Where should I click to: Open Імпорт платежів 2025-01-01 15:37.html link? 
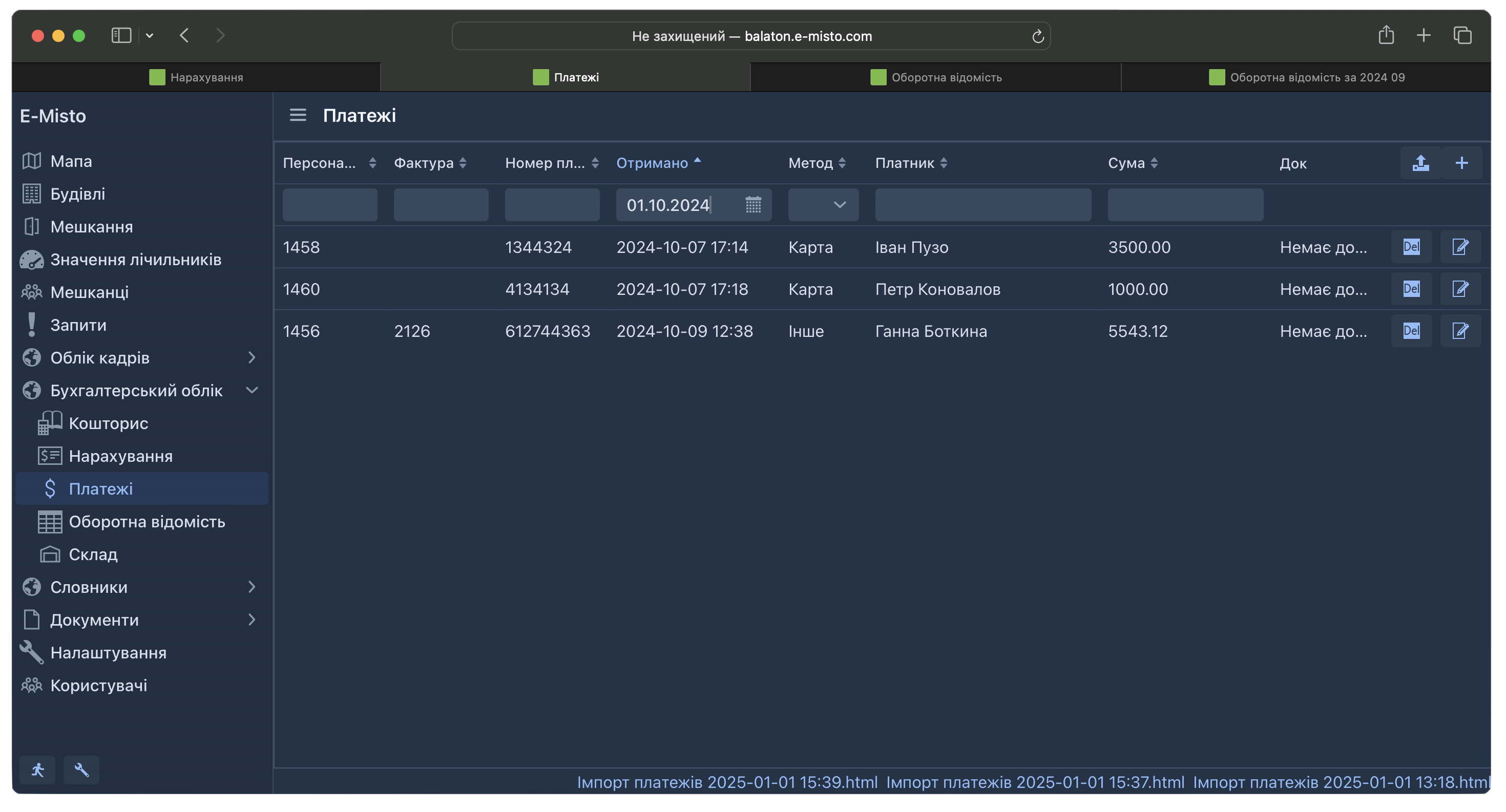(1035, 782)
